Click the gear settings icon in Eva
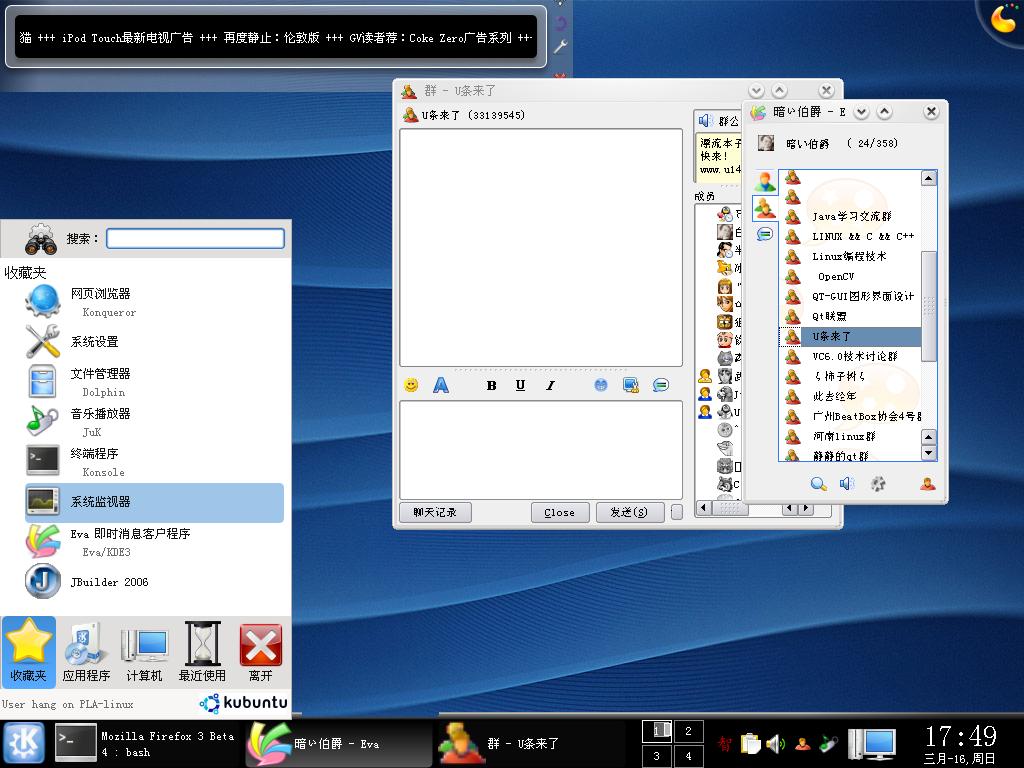The image size is (1024, 768). pos(878,484)
